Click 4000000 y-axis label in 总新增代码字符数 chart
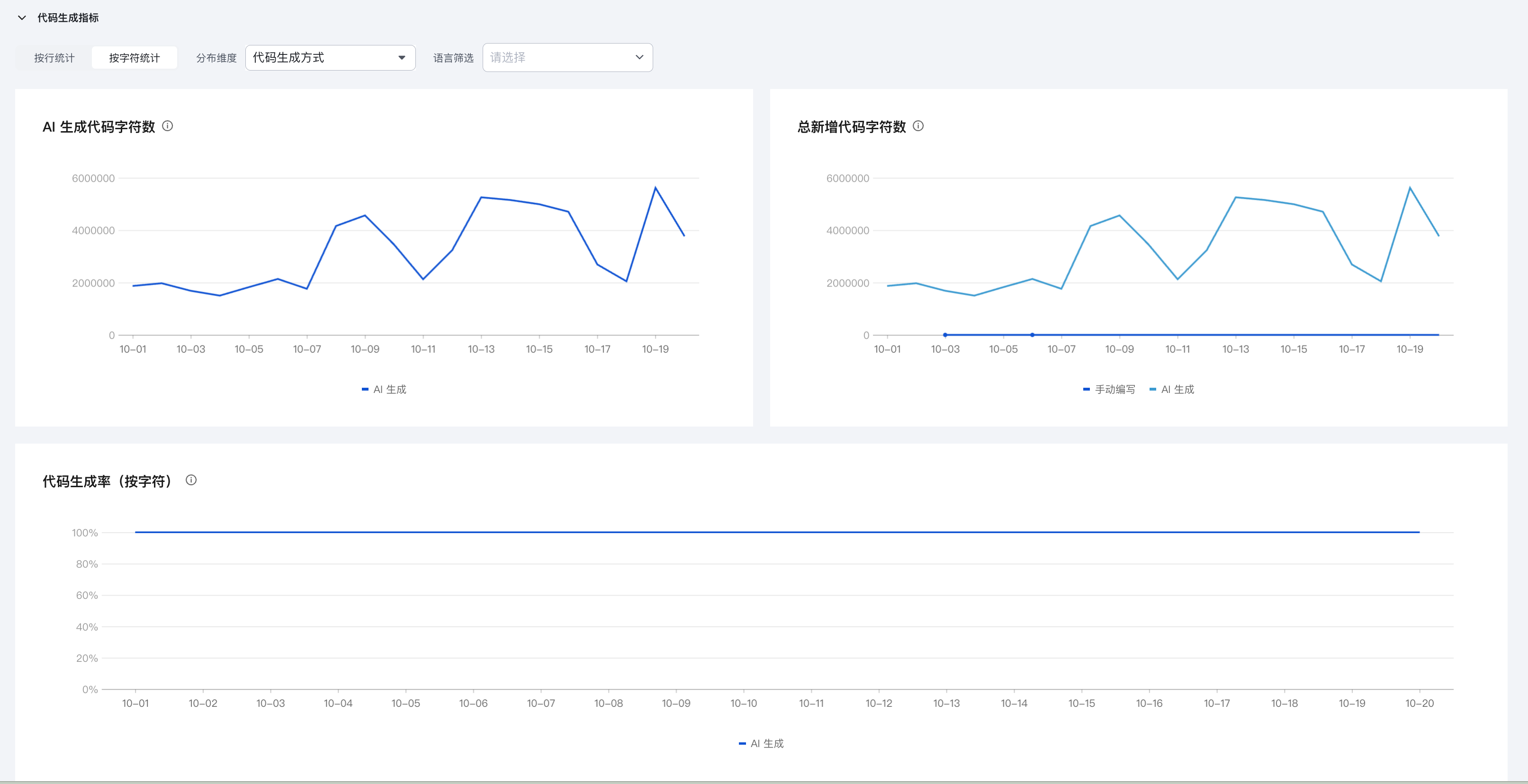Screen dimensions: 1528x784 848,231
